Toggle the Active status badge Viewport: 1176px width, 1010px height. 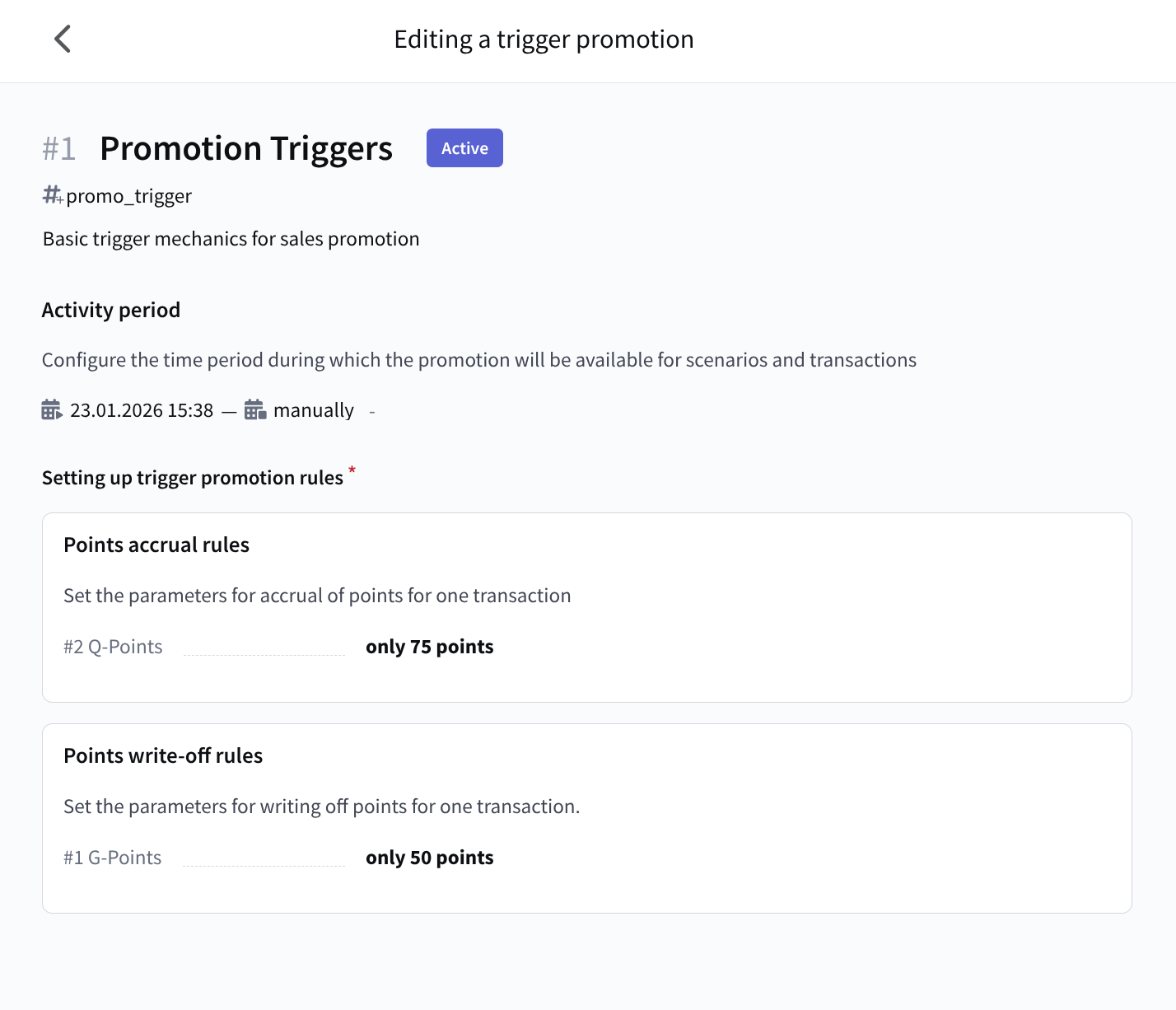(x=464, y=148)
